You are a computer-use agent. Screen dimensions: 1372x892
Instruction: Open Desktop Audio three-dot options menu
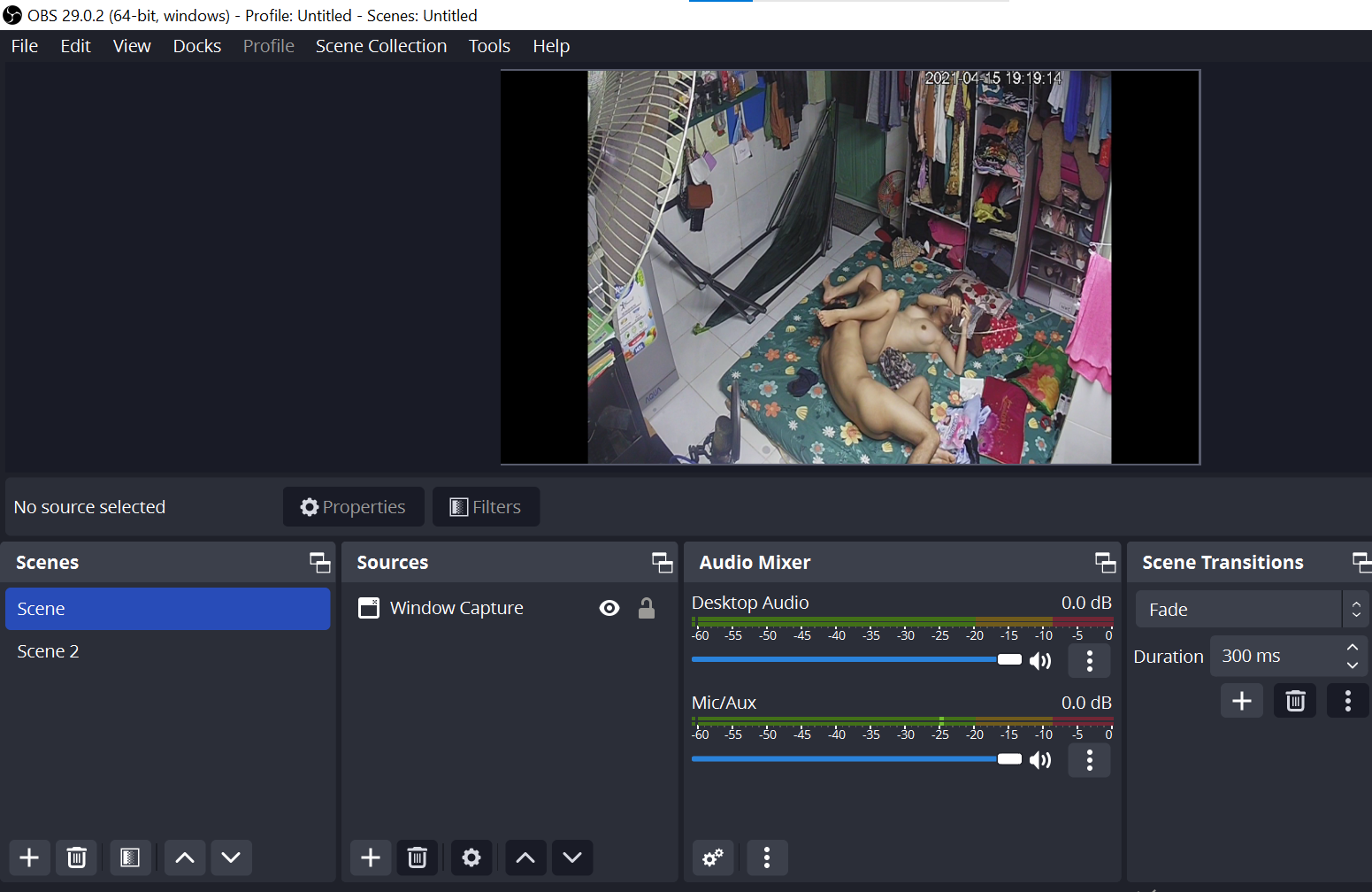tap(1090, 661)
